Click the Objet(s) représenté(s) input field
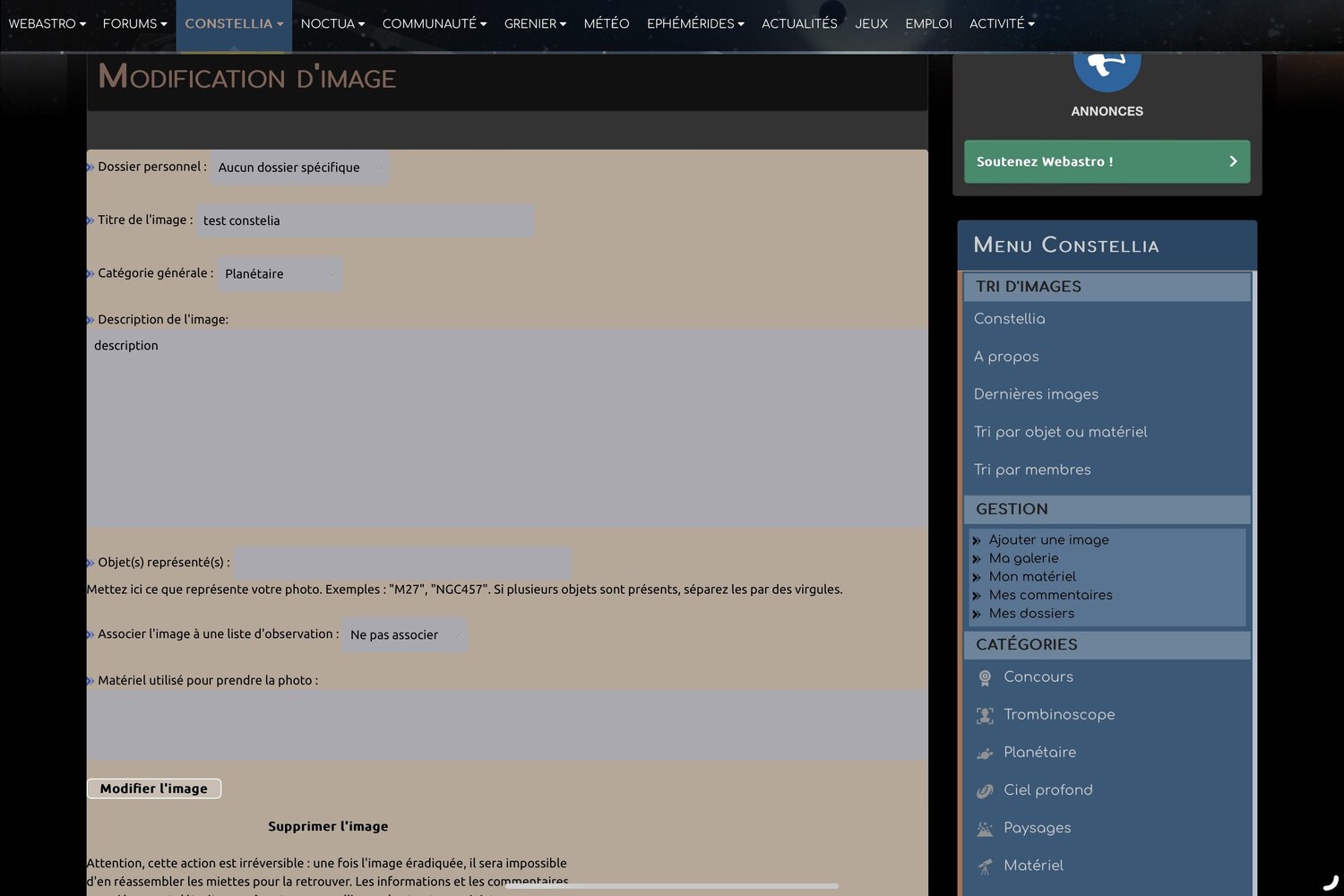 (402, 563)
